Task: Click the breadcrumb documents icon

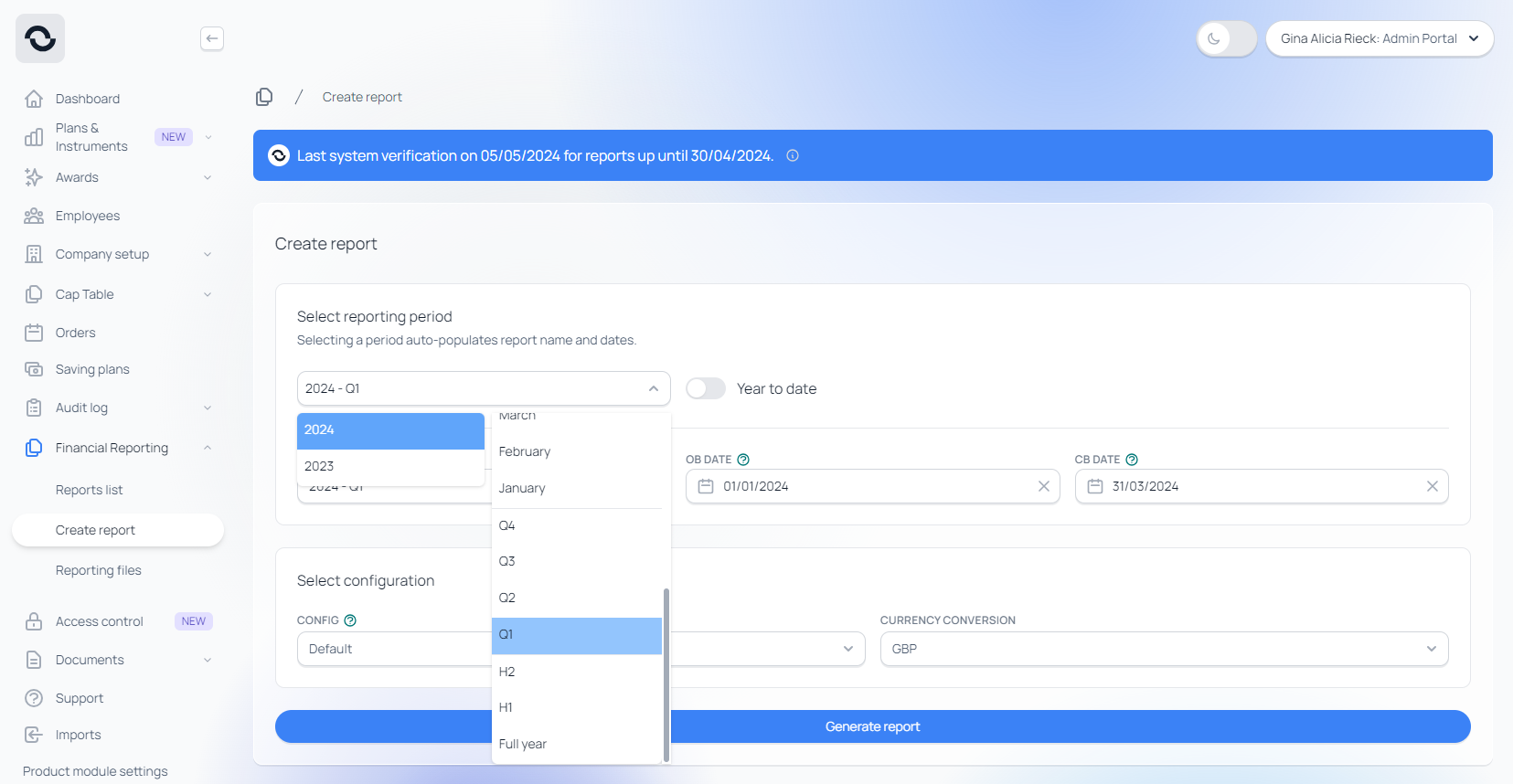Action: [x=264, y=97]
